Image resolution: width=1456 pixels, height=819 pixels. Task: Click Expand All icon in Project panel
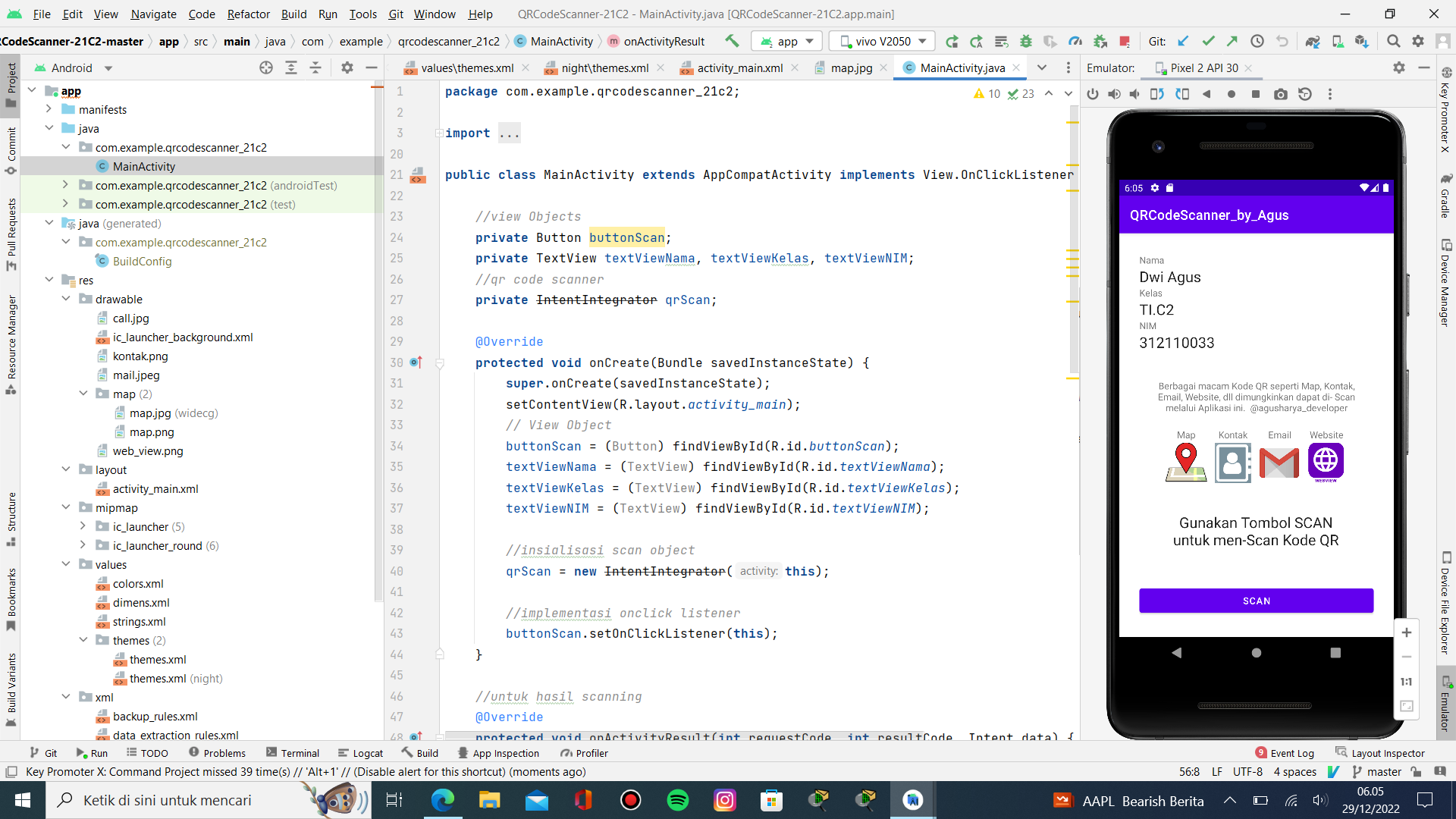coord(291,67)
